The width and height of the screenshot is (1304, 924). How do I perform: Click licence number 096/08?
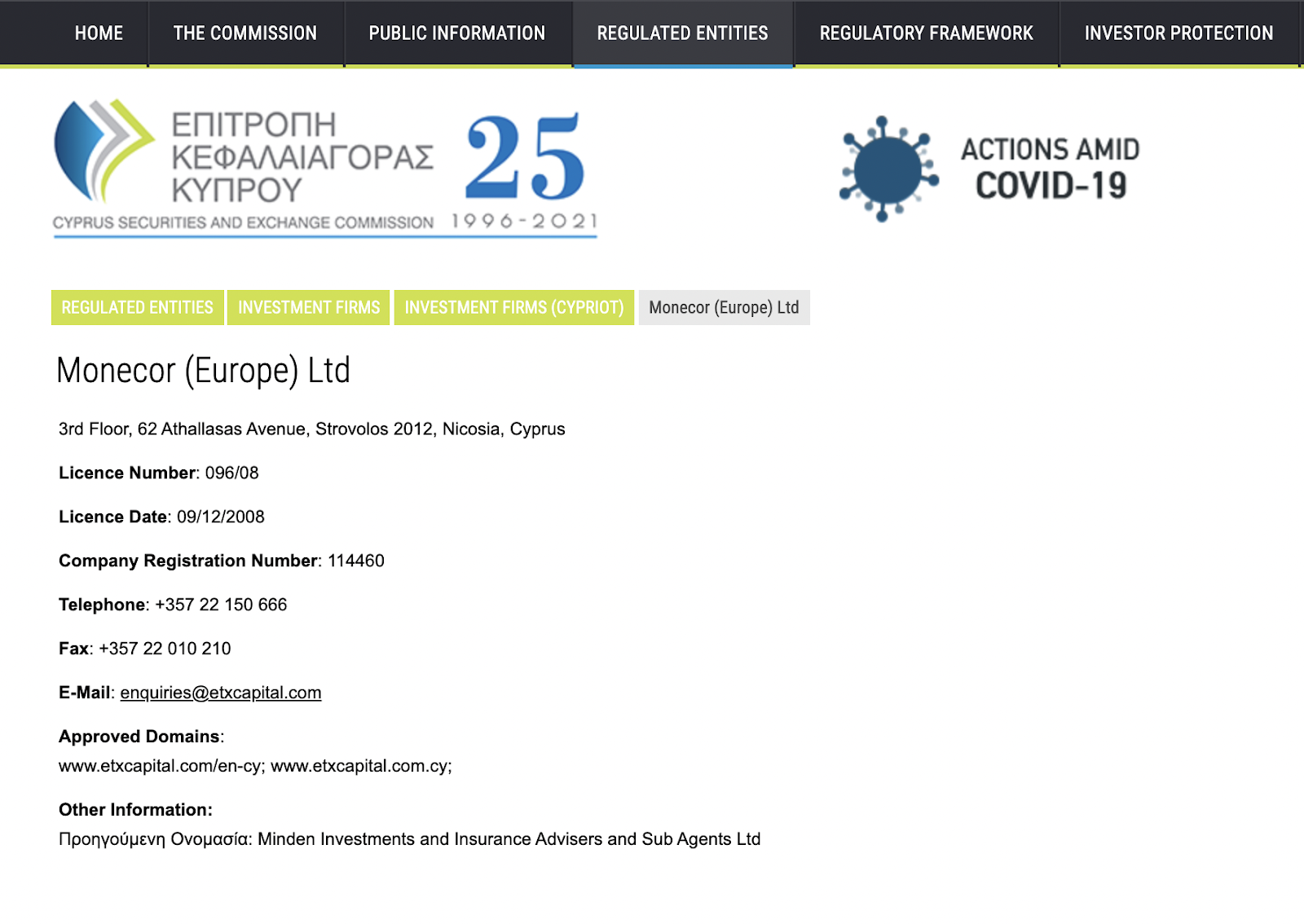point(231,473)
